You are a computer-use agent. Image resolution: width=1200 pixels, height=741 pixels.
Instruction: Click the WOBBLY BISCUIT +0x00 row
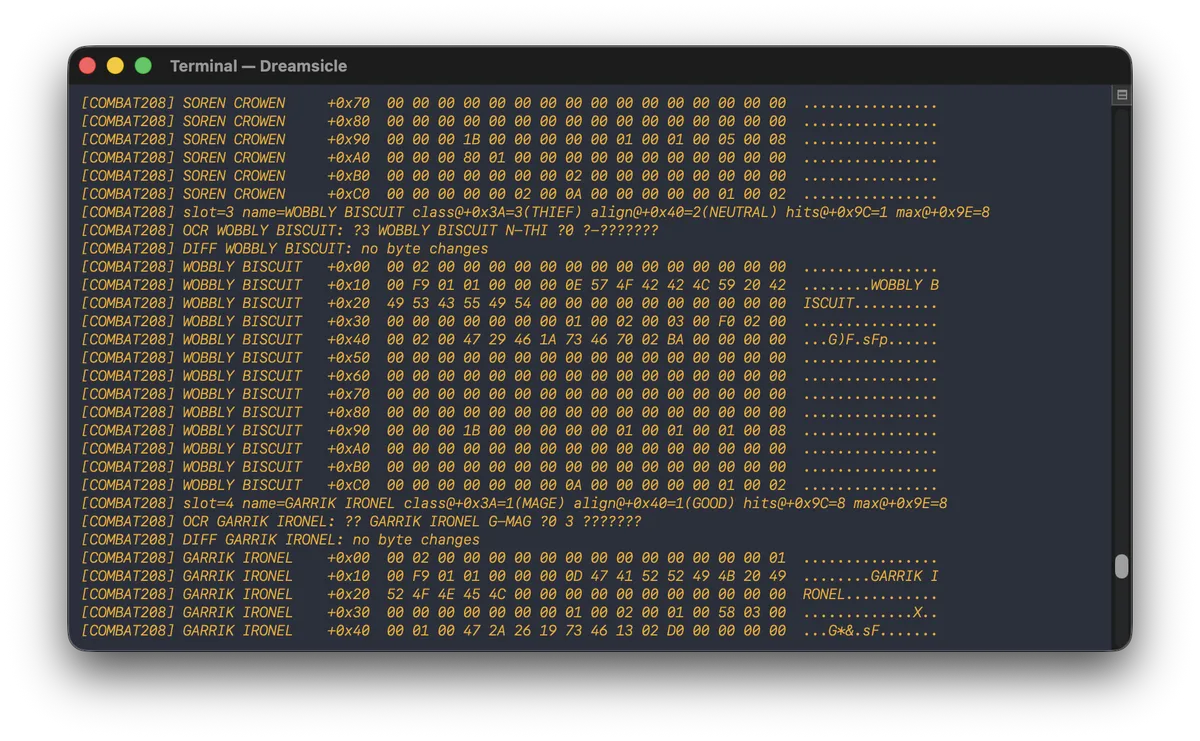tap(509, 267)
